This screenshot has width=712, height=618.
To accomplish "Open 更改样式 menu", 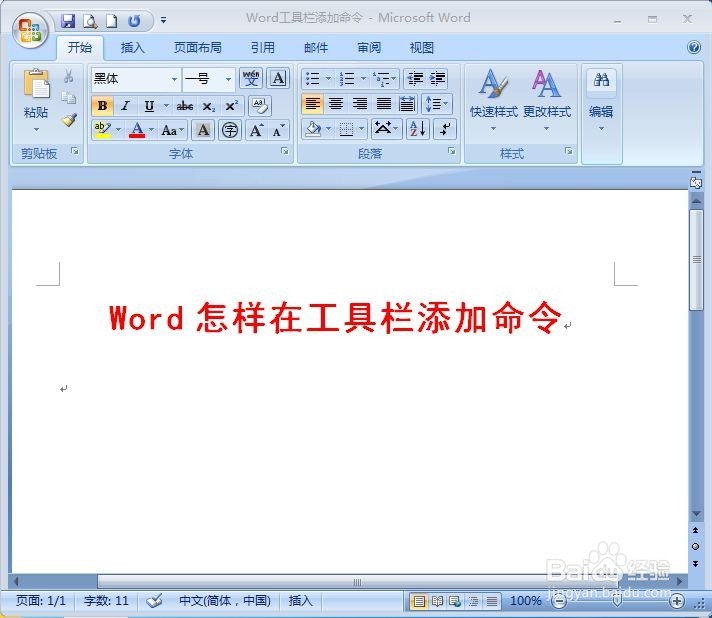I will point(547,99).
